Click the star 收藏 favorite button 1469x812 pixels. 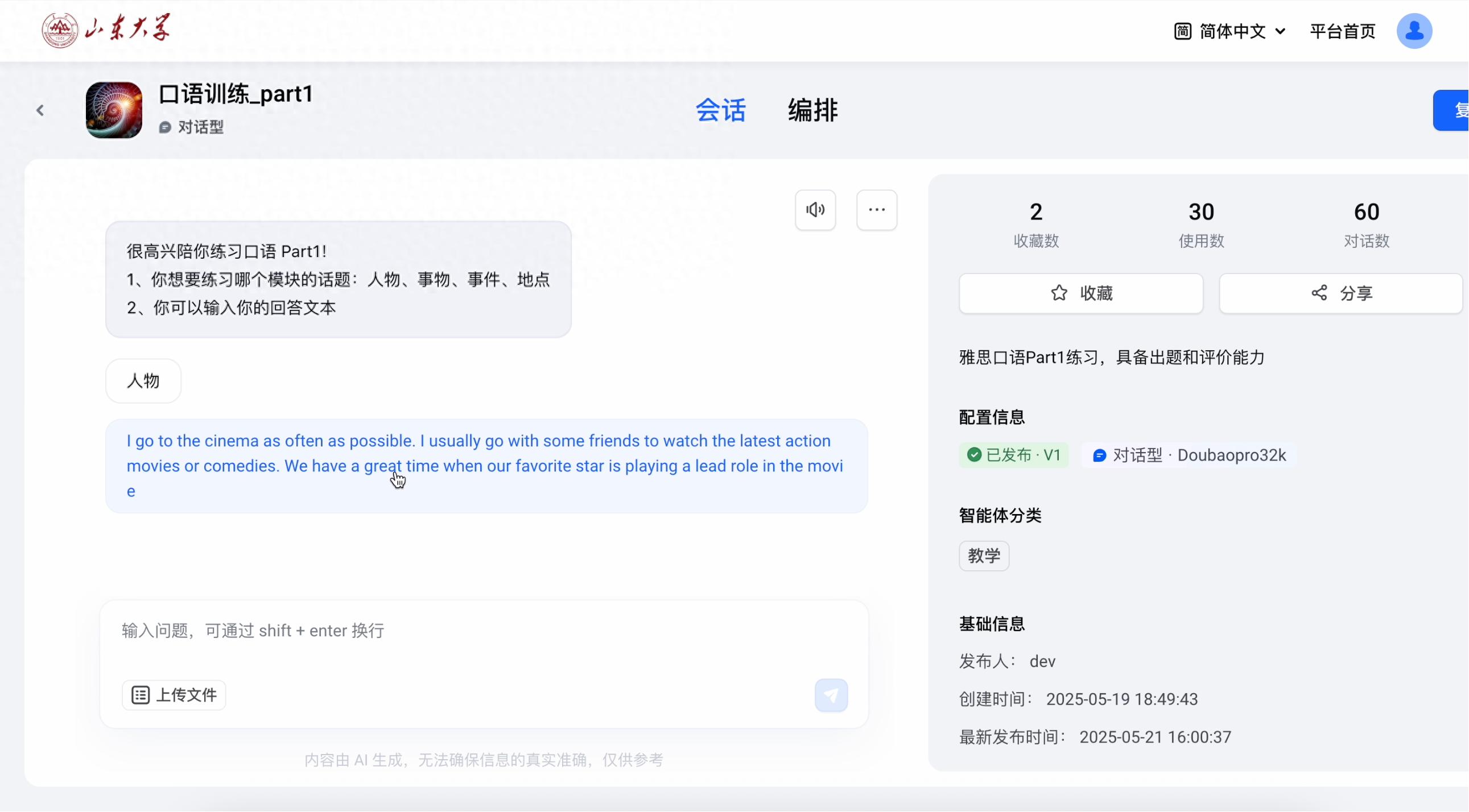click(x=1080, y=293)
